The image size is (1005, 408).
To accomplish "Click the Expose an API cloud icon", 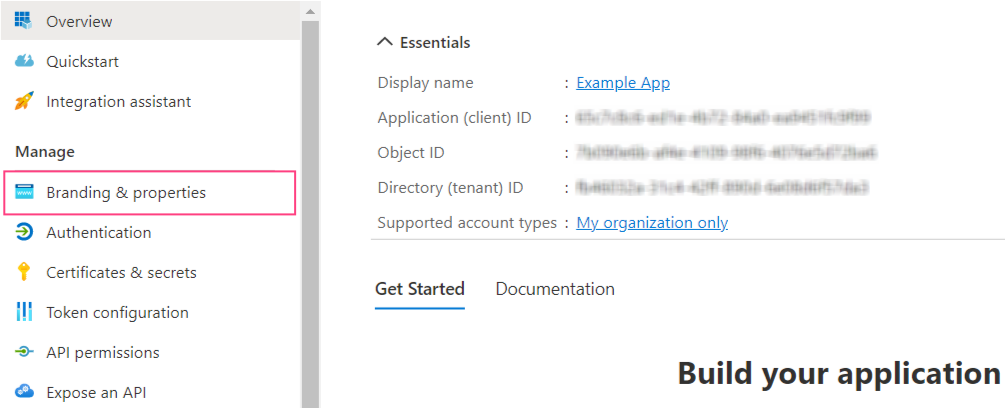I will (x=24, y=391).
